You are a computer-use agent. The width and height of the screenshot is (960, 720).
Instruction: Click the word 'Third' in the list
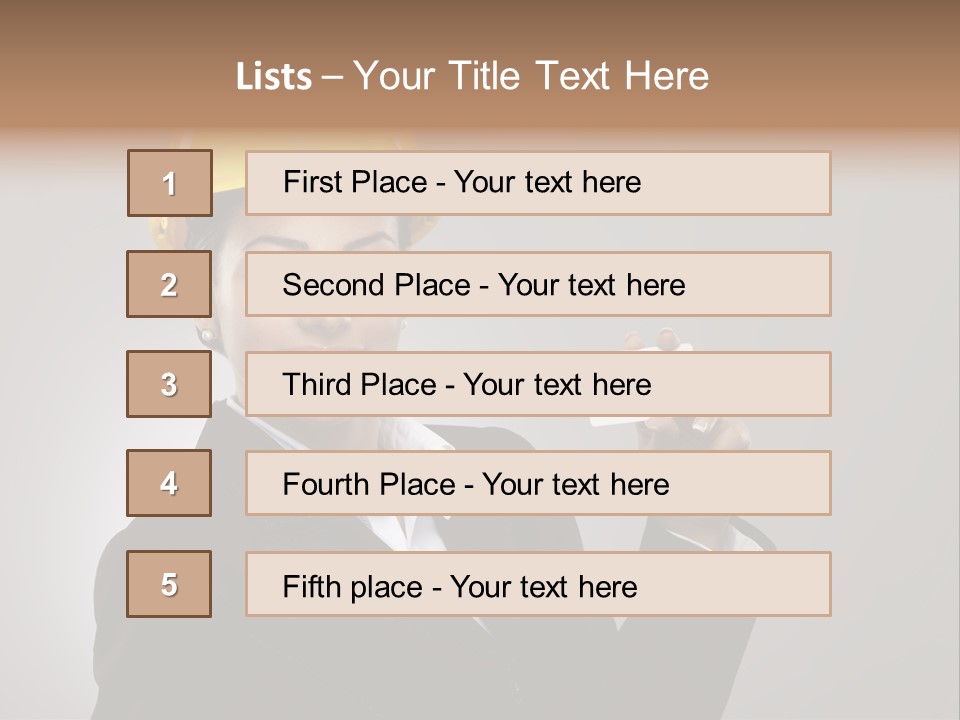click(x=318, y=385)
